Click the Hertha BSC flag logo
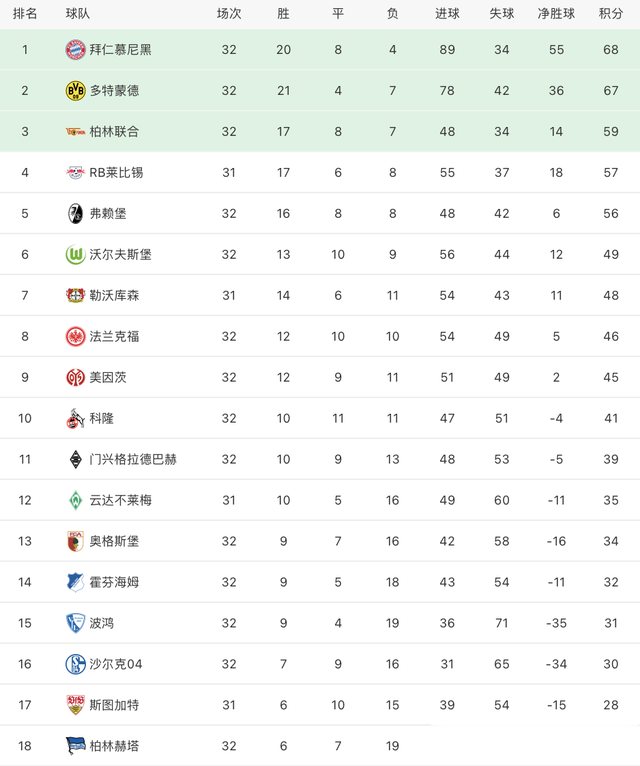Screen dimensions: 640x766 (76, 745)
